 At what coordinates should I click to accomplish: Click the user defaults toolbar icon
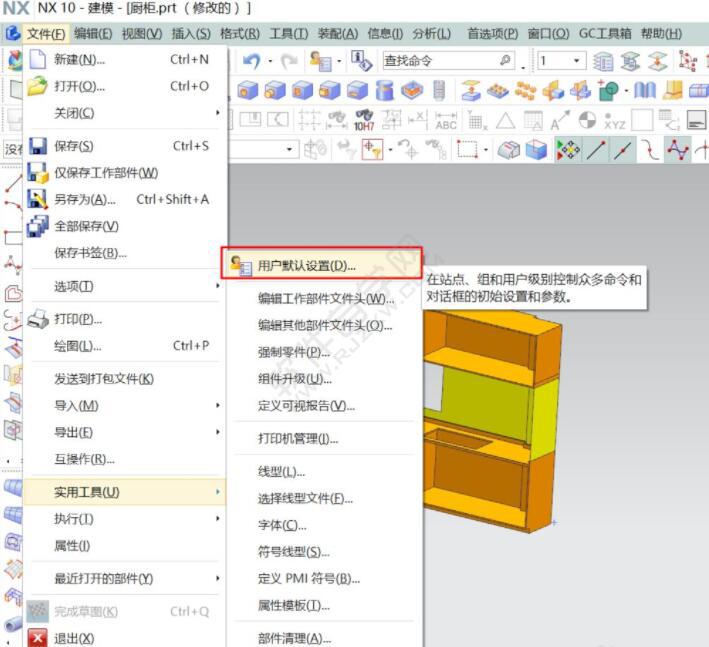point(321,61)
